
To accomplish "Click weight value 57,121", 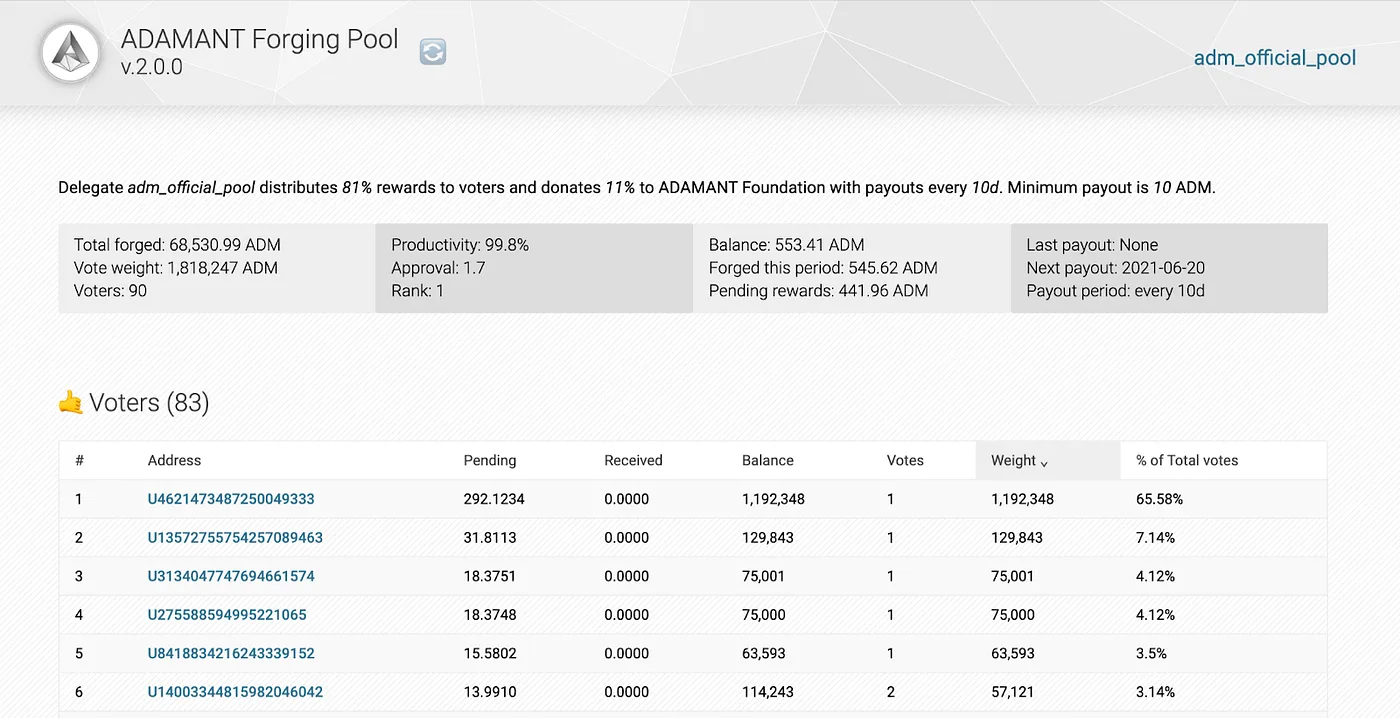I will (1012, 691).
